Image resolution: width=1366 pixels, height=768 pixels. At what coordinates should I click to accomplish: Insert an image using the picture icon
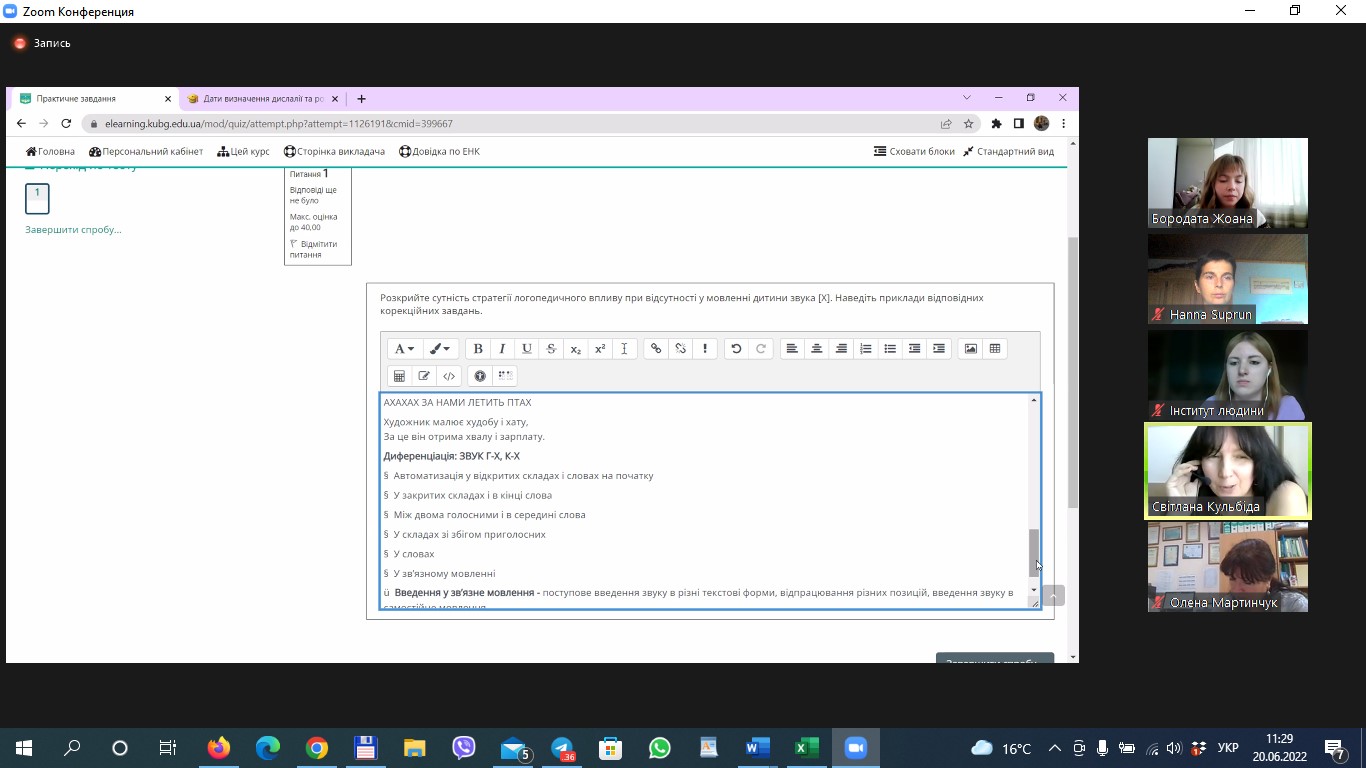click(x=970, y=349)
